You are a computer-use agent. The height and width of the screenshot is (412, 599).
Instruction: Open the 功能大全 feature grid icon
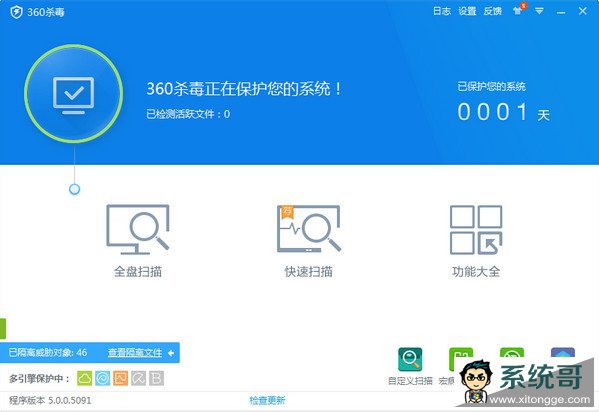476,230
